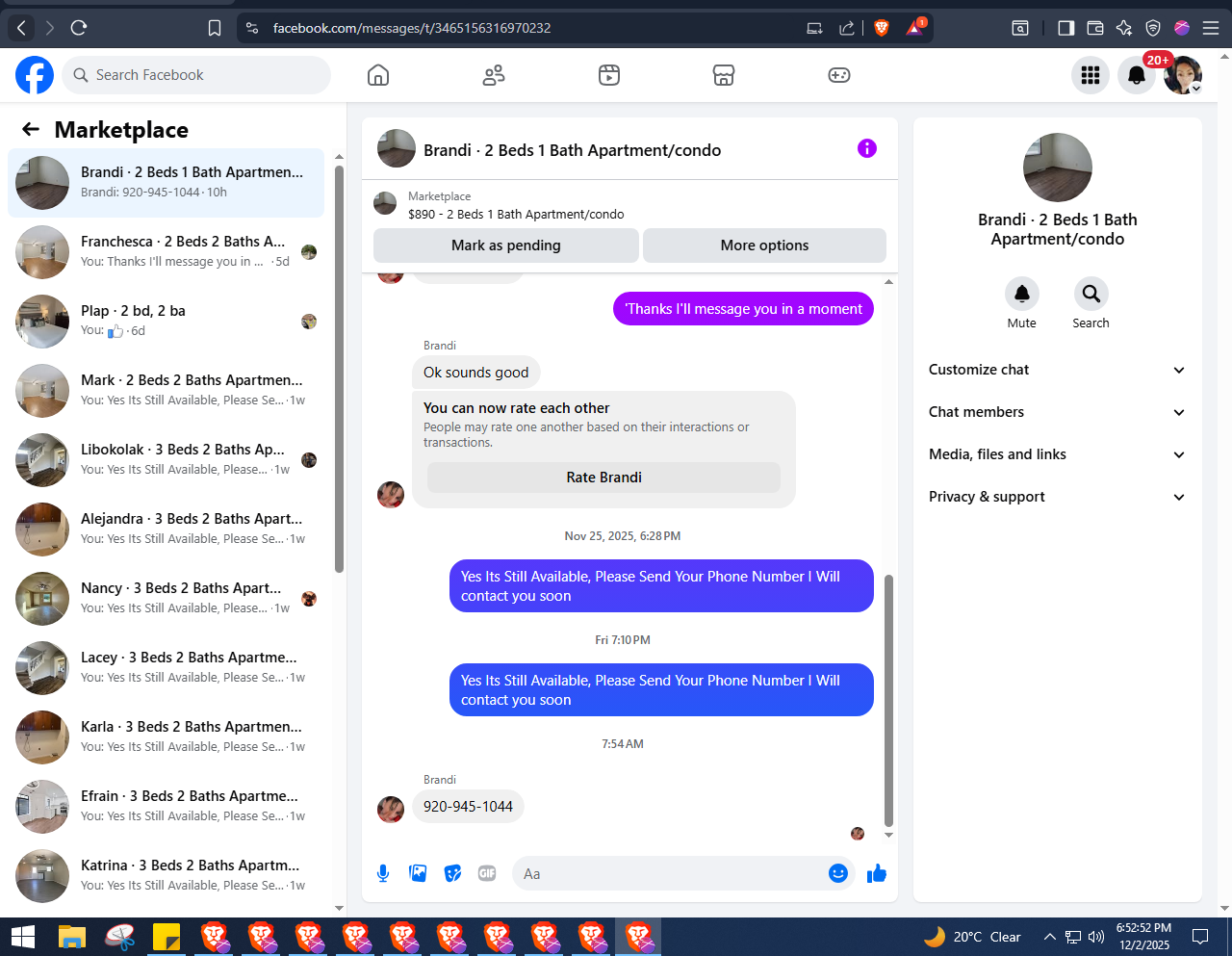The height and width of the screenshot is (956, 1232).
Task: Show hidden tray icons chevron
Action: (1050, 937)
